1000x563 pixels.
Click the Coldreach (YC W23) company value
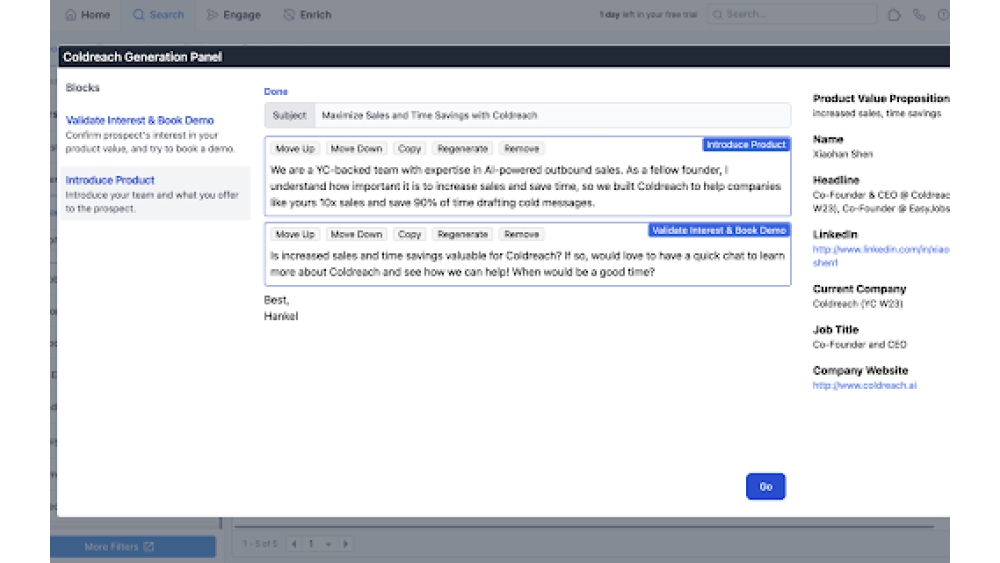pos(857,304)
